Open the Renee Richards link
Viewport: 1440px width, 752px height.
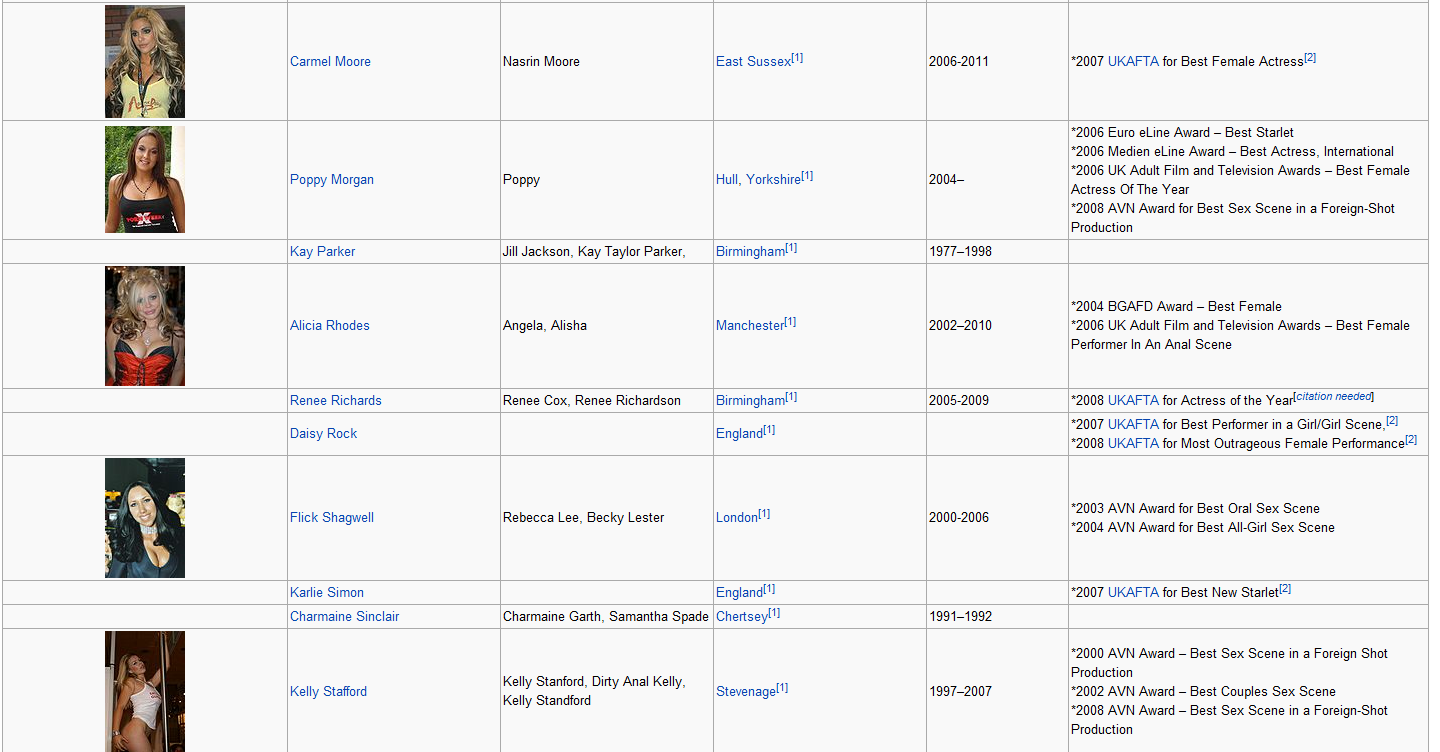[x=335, y=401]
